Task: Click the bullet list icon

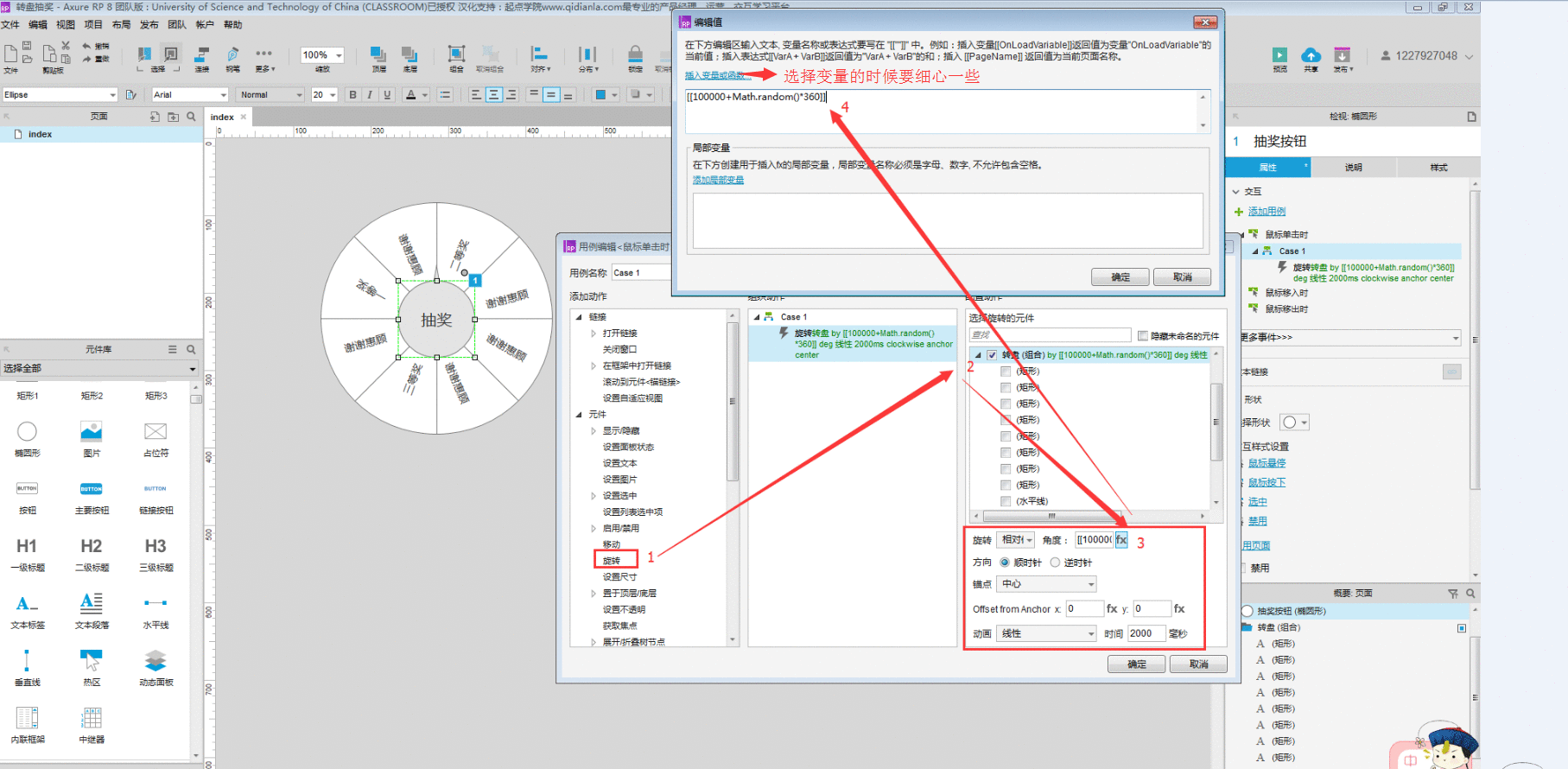Action: click(x=445, y=95)
